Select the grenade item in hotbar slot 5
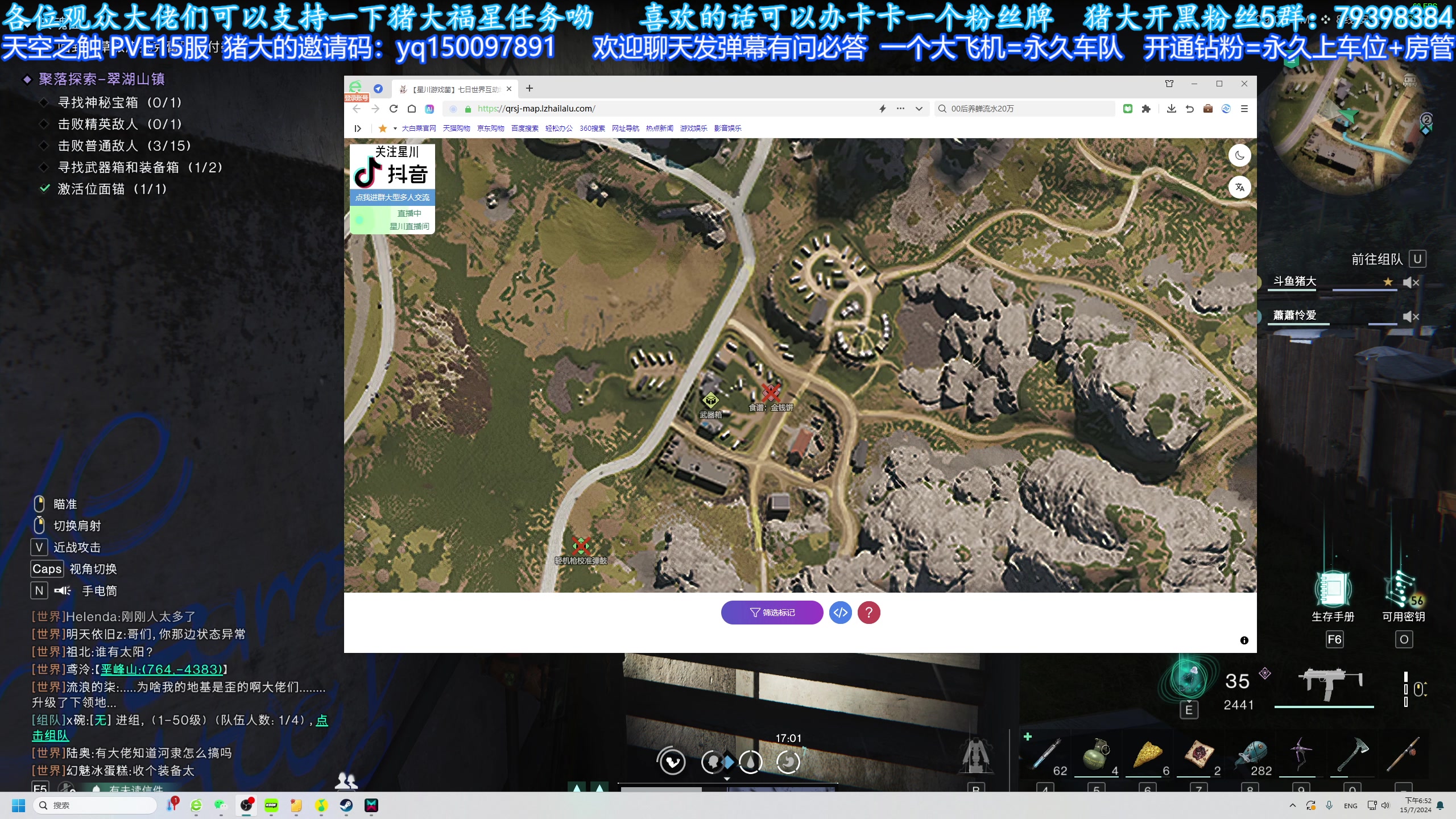The height and width of the screenshot is (819, 1456). point(1096,755)
